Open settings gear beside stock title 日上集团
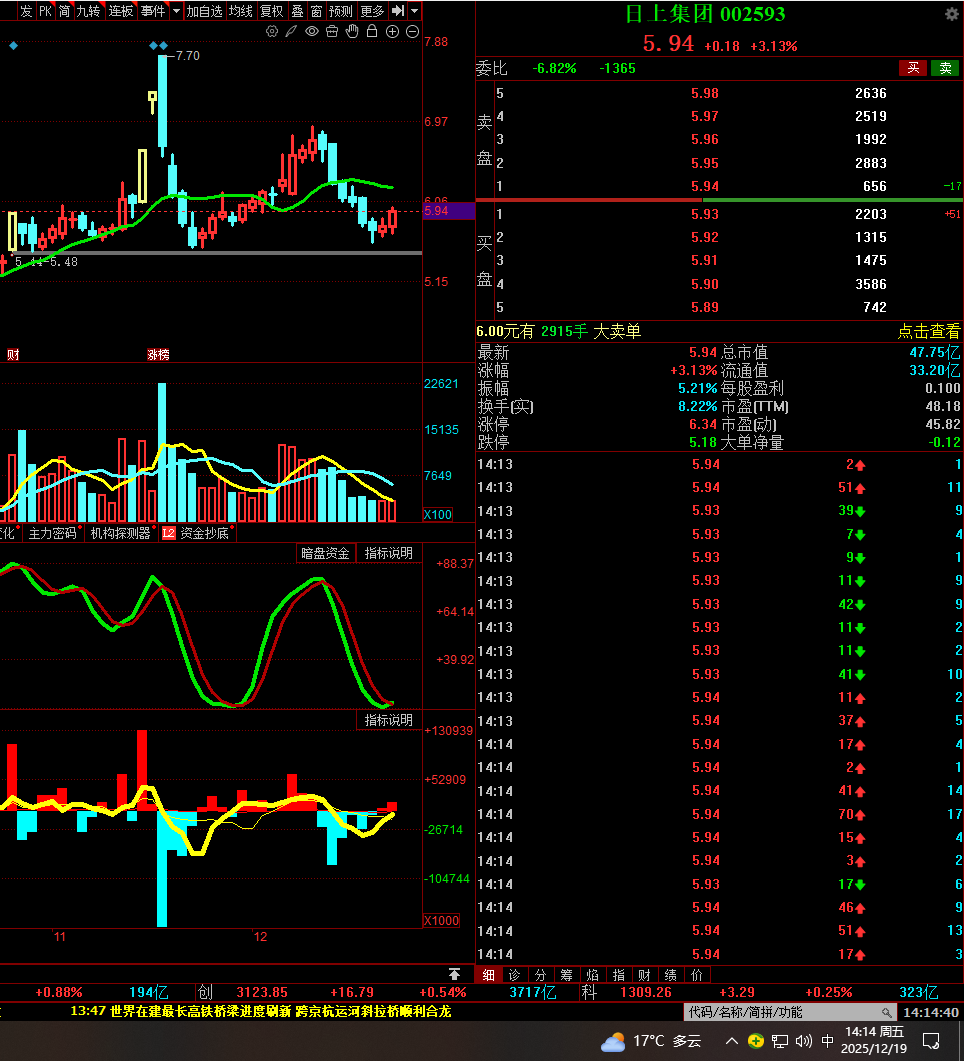The image size is (964, 1061). click(x=952, y=14)
